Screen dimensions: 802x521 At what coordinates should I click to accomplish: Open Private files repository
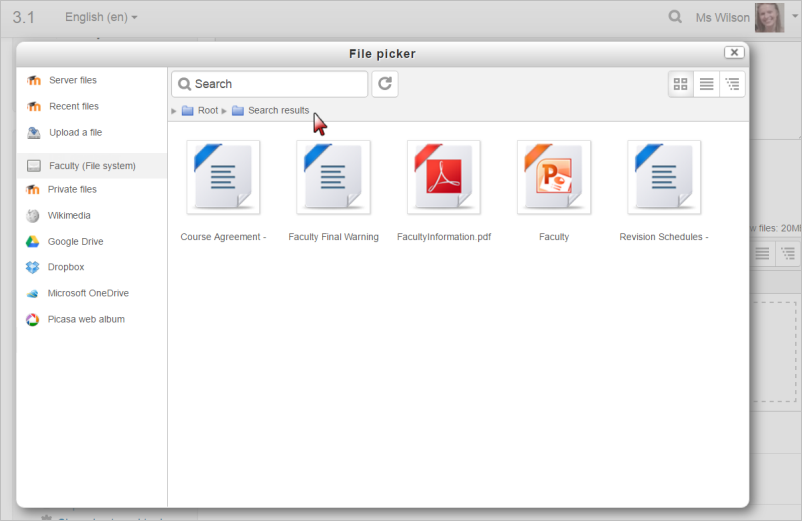click(72, 189)
